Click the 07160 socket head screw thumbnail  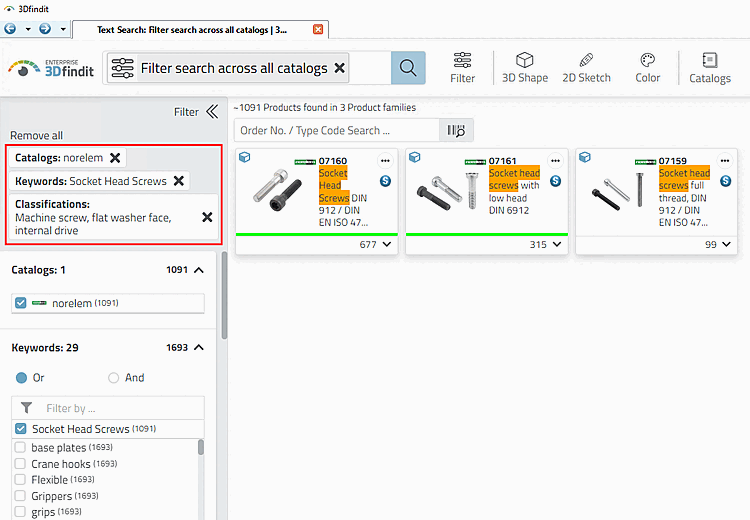[278, 190]
